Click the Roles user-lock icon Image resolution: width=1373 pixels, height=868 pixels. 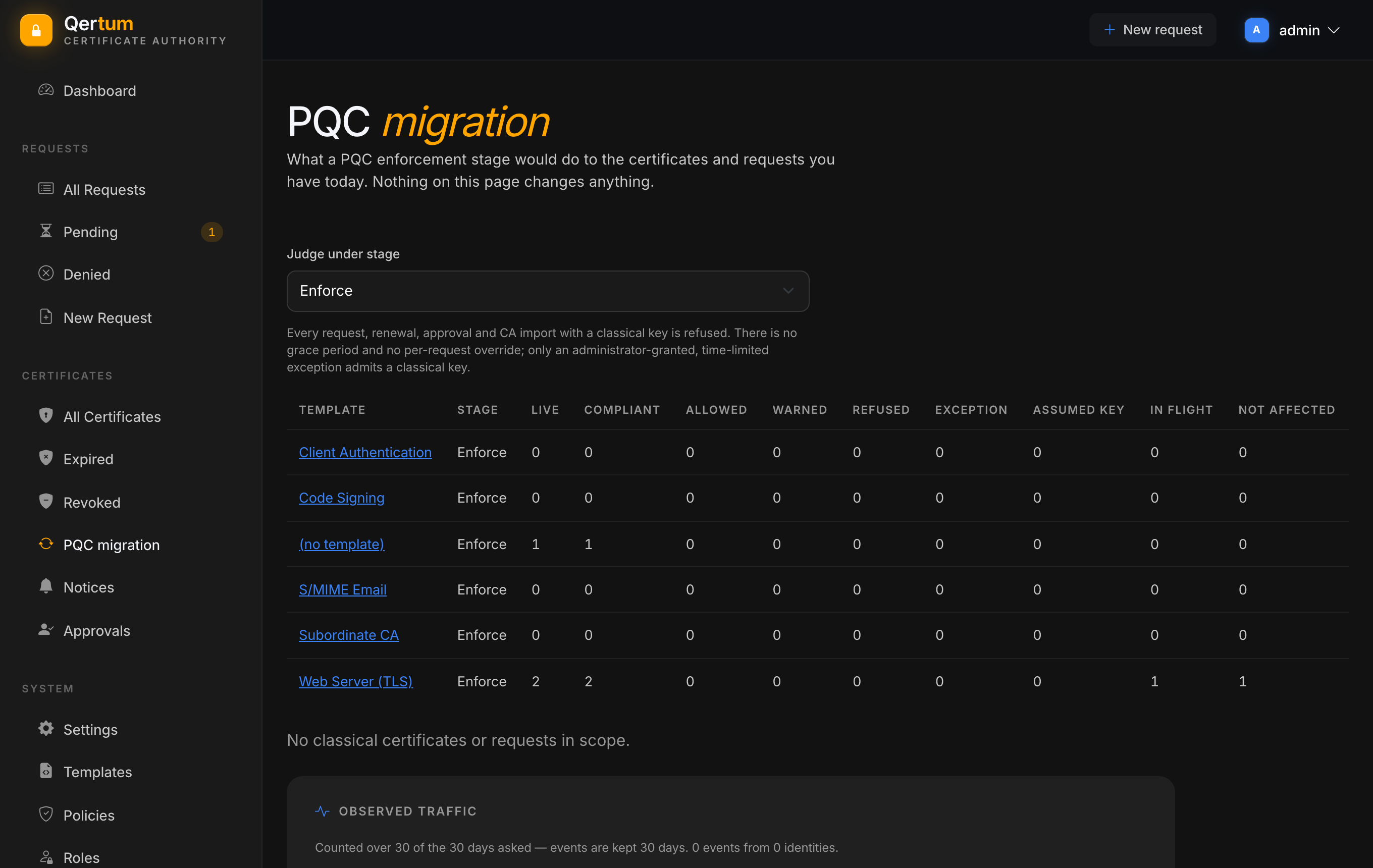coord(45,856)
